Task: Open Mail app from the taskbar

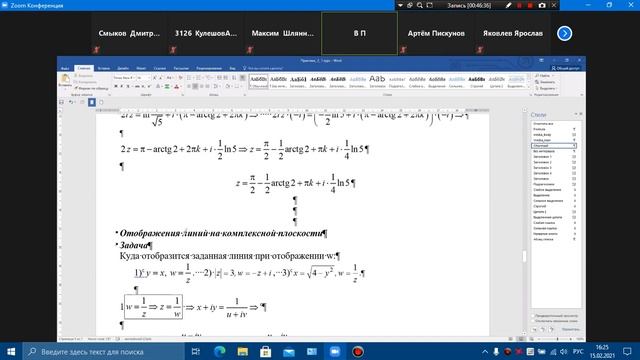Action: 289,351
